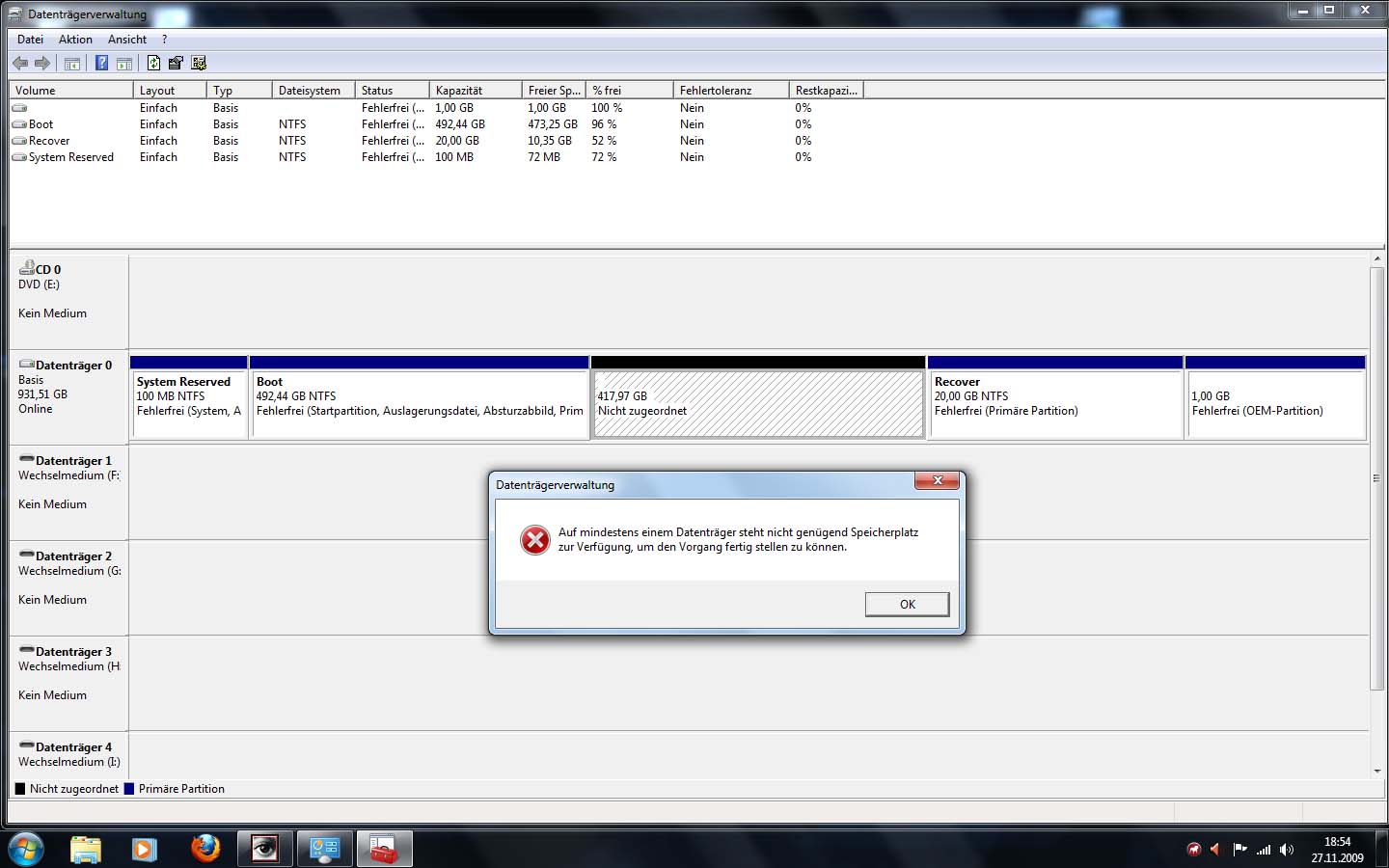This screenshot has width=1389, height=868.
Task: Confirm the error dialog with OK
Action: [x=908, y=604]
